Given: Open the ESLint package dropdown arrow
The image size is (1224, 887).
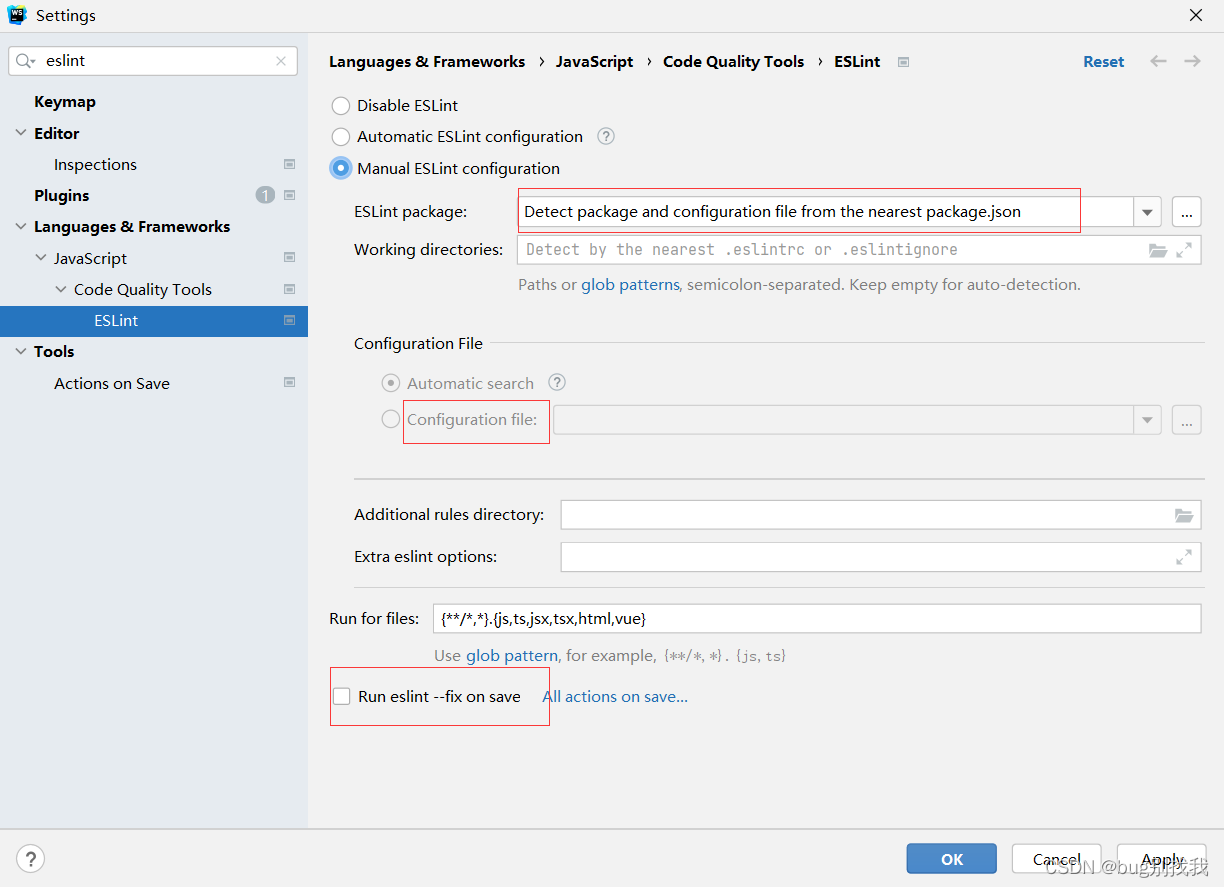Looking at the screenshot, I should pyautogui.click(x=1147, y=212).
